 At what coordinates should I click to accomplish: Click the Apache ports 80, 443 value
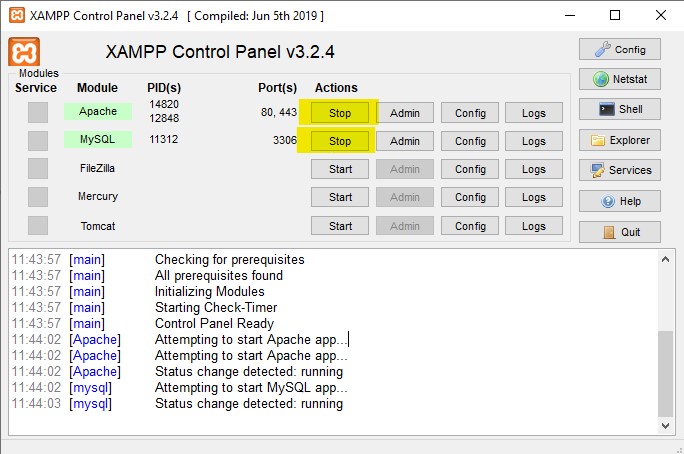point(279,112)
